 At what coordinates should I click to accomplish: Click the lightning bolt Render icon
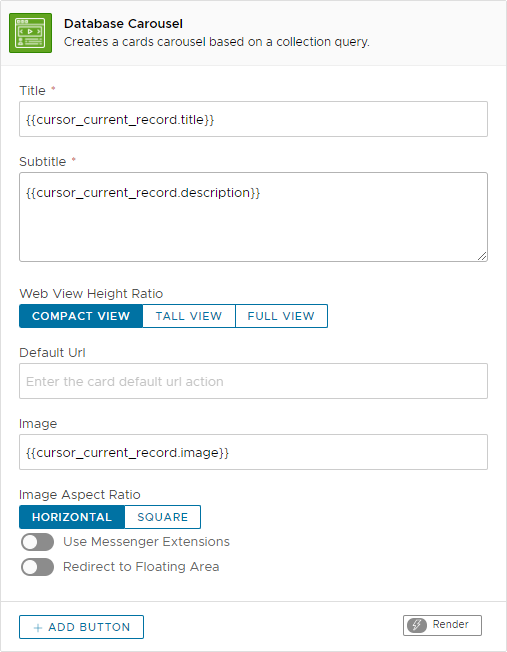click(x=417, y=625)
